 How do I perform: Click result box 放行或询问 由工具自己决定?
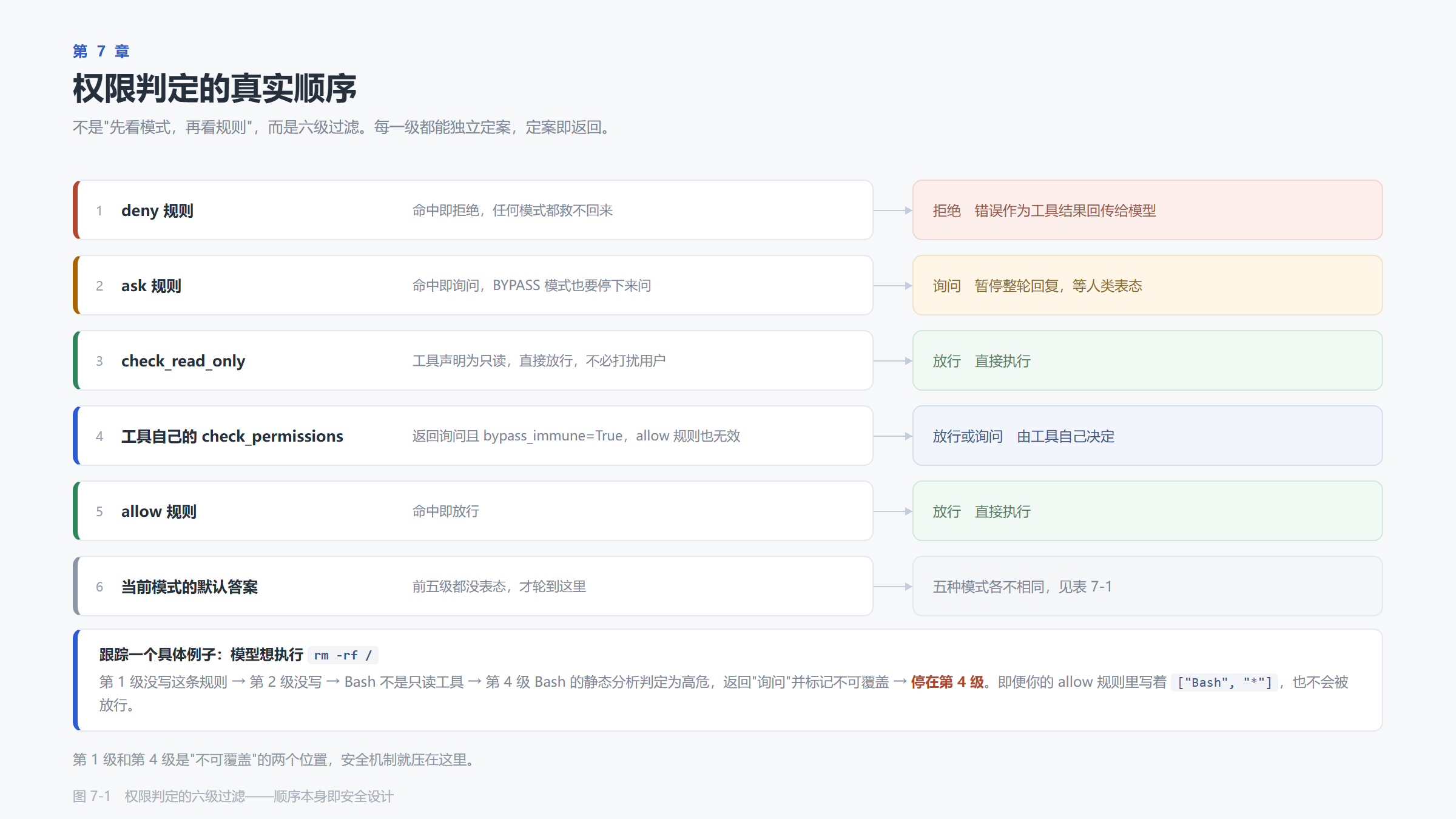tap(1147, 436)
